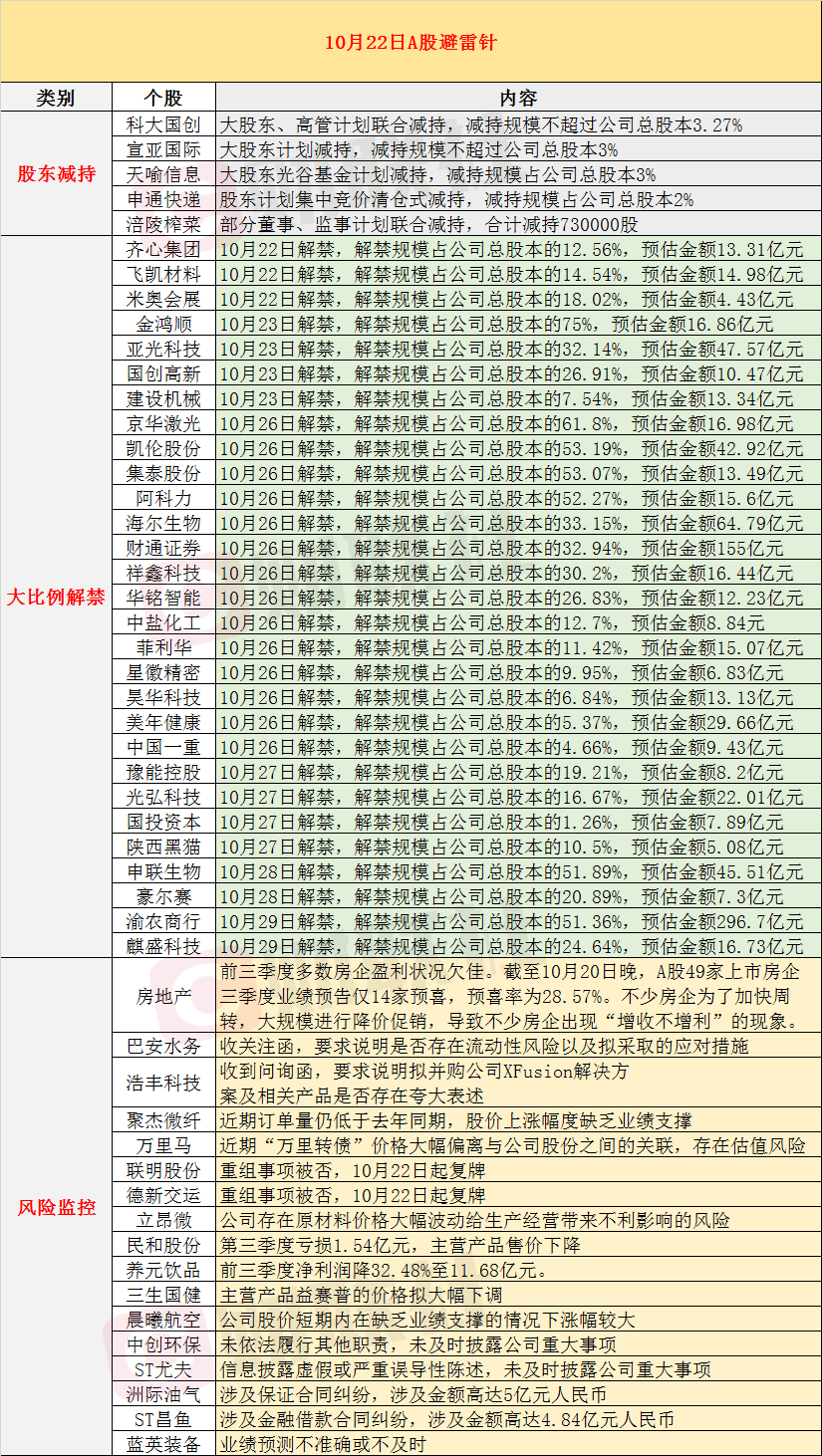
Task: Click the '巴安水务' risk item cell
Action: (x=163, y=1046)
